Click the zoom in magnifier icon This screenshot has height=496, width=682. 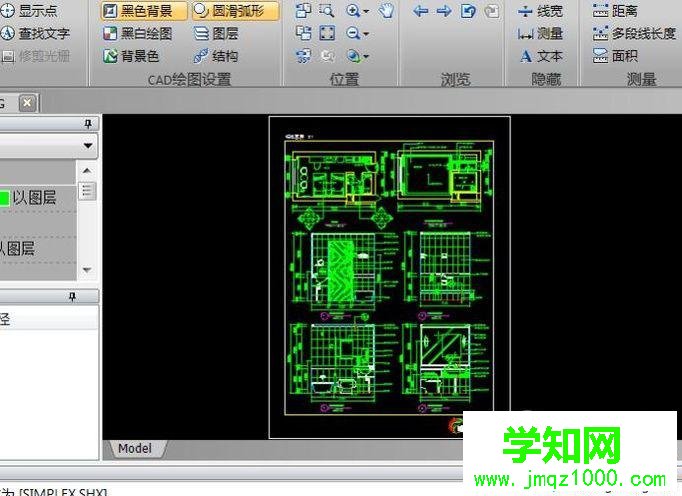point(353,10)
